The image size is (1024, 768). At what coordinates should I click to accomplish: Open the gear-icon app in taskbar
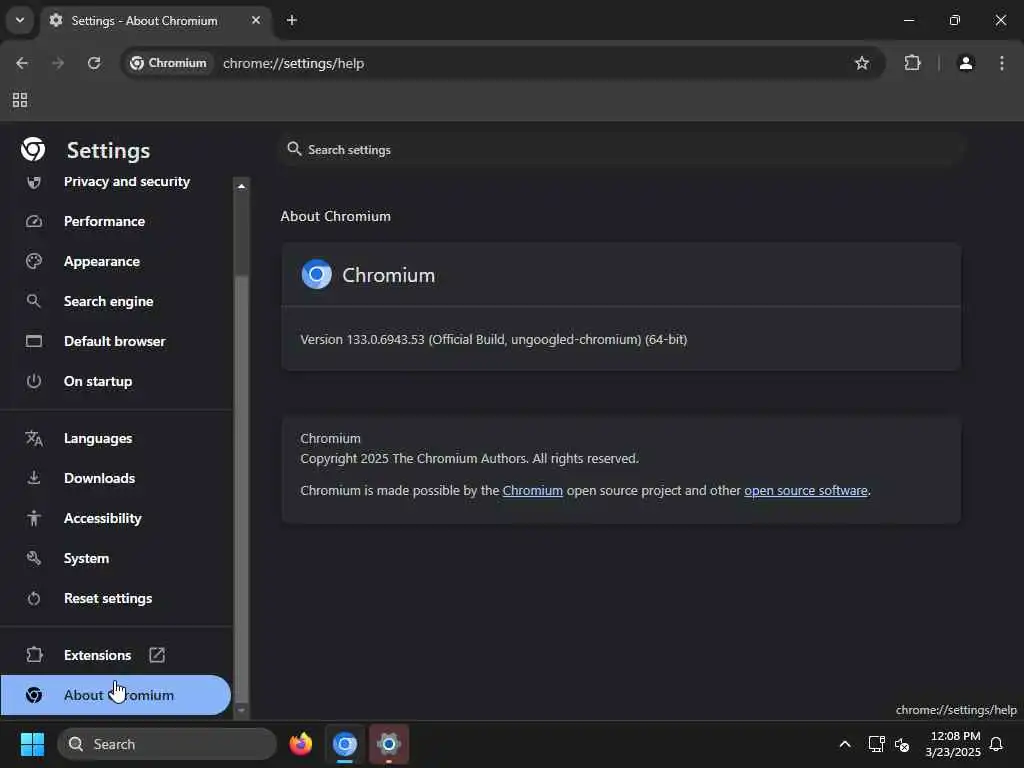click(x=389, y=744)
